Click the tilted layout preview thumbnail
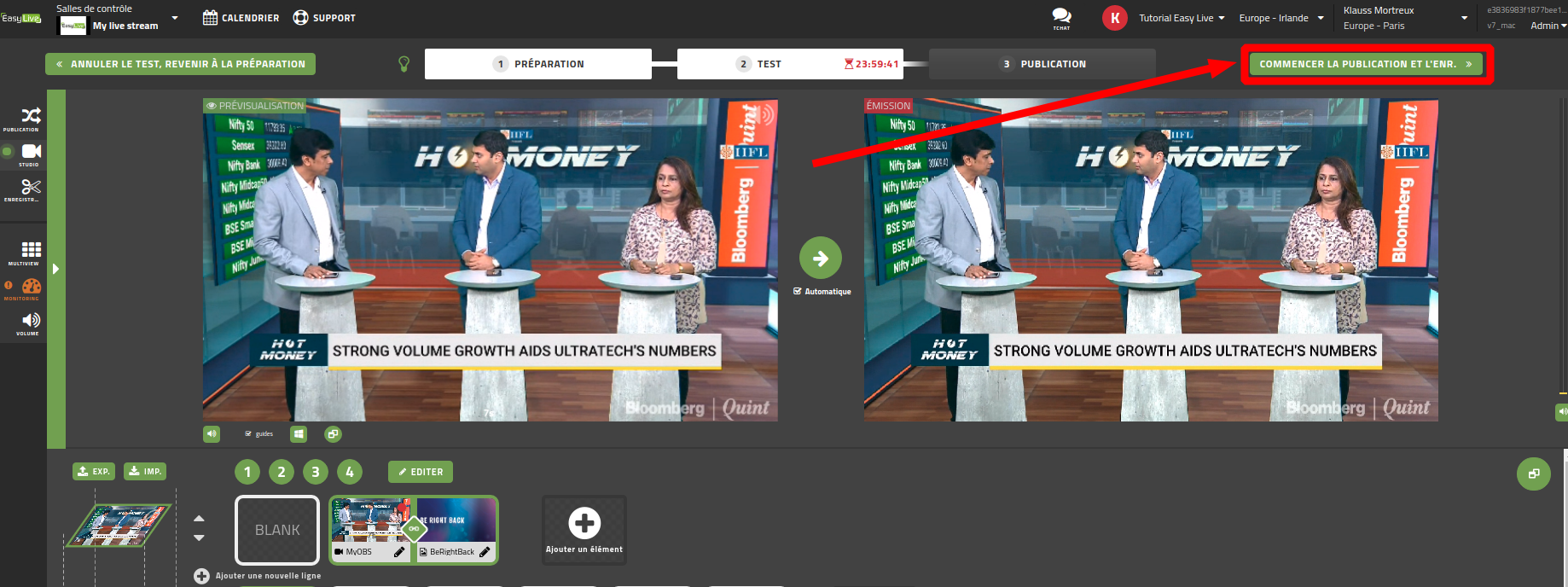Viewport: 1568px width, 587px height. coord(119,525)
